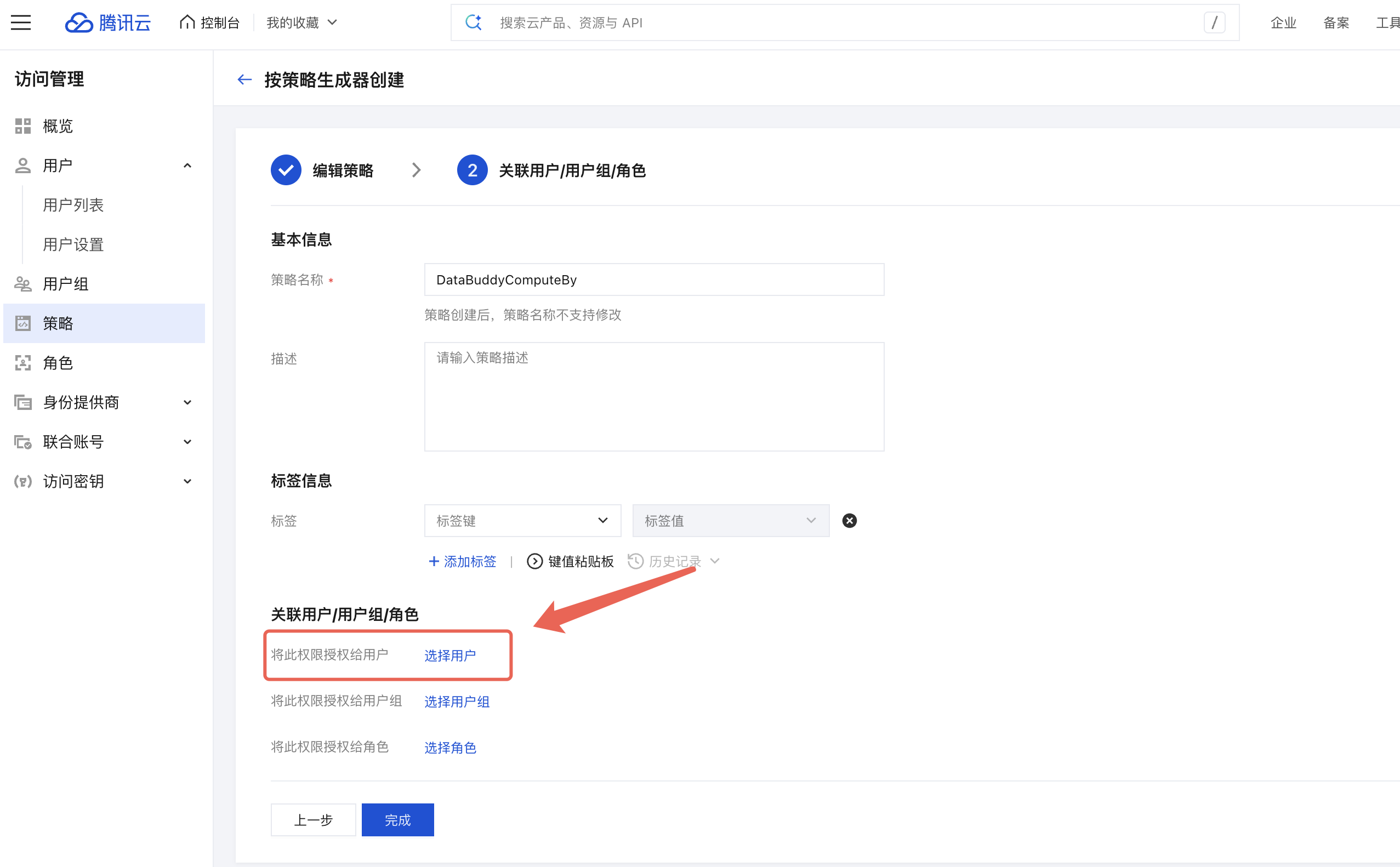
Task: Click step 2 number circle
Action: coord(472,170)
